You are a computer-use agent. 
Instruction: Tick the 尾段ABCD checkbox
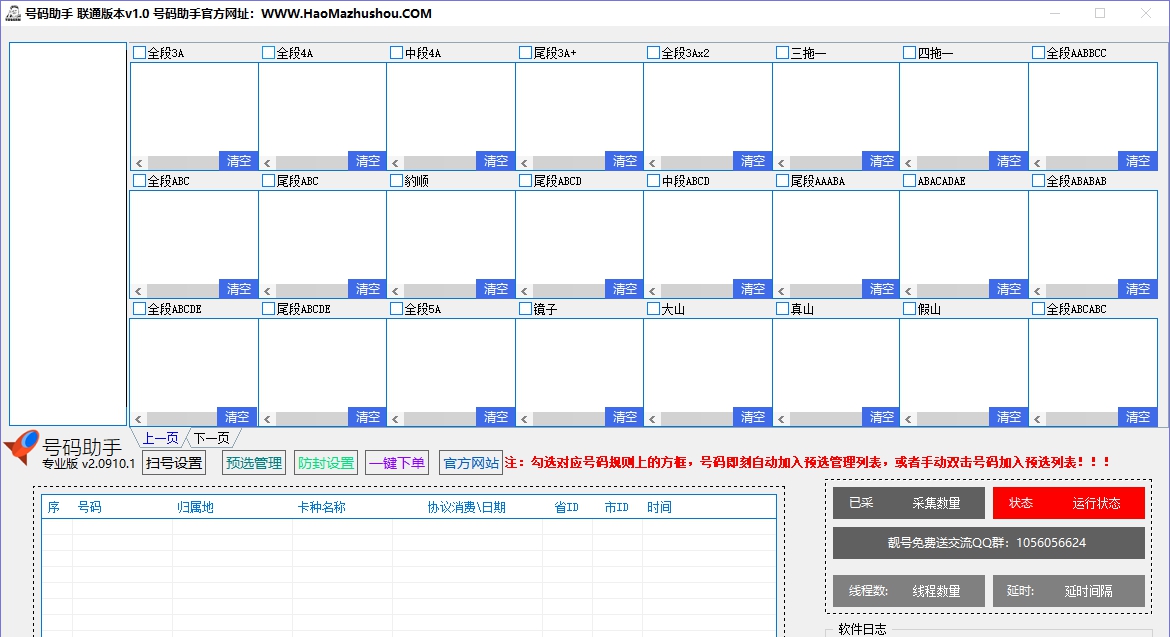tap(525, 181)
